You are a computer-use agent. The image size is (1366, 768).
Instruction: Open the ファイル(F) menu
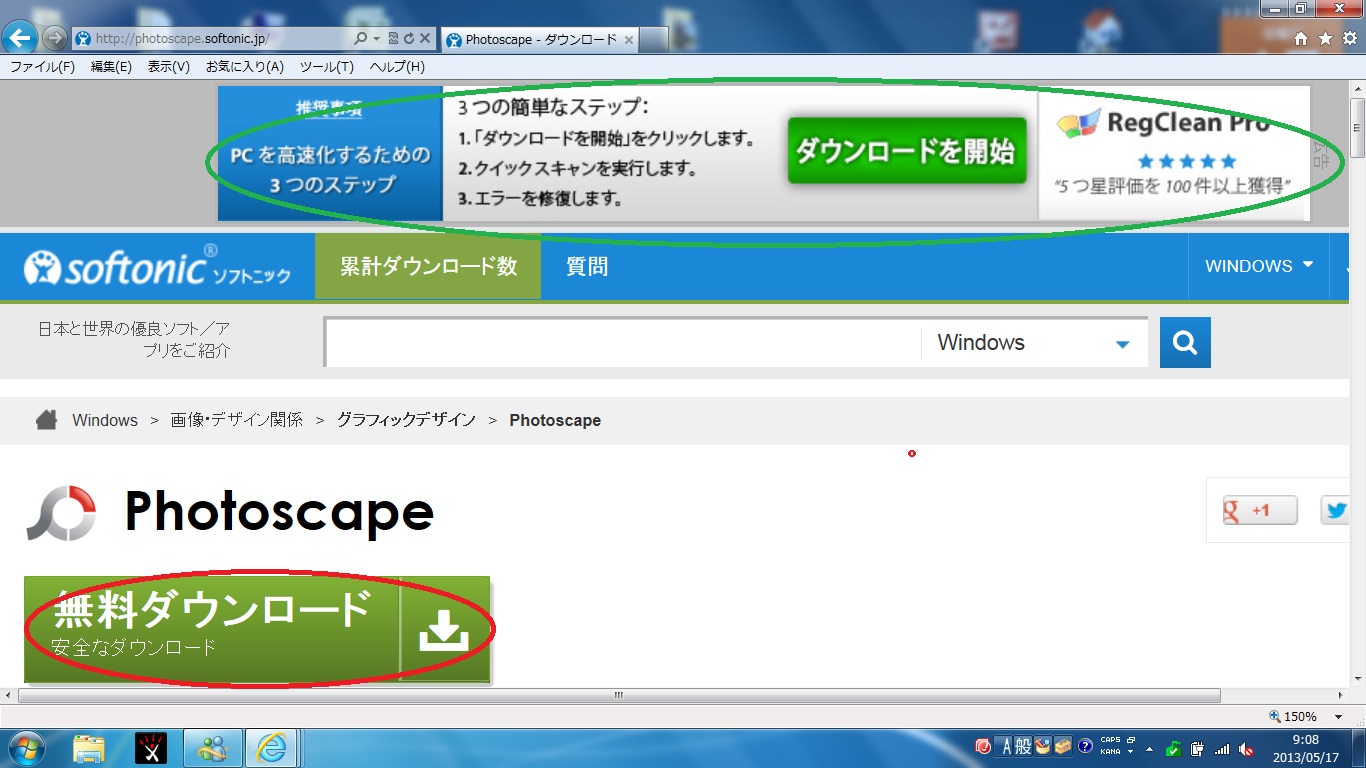42,67
